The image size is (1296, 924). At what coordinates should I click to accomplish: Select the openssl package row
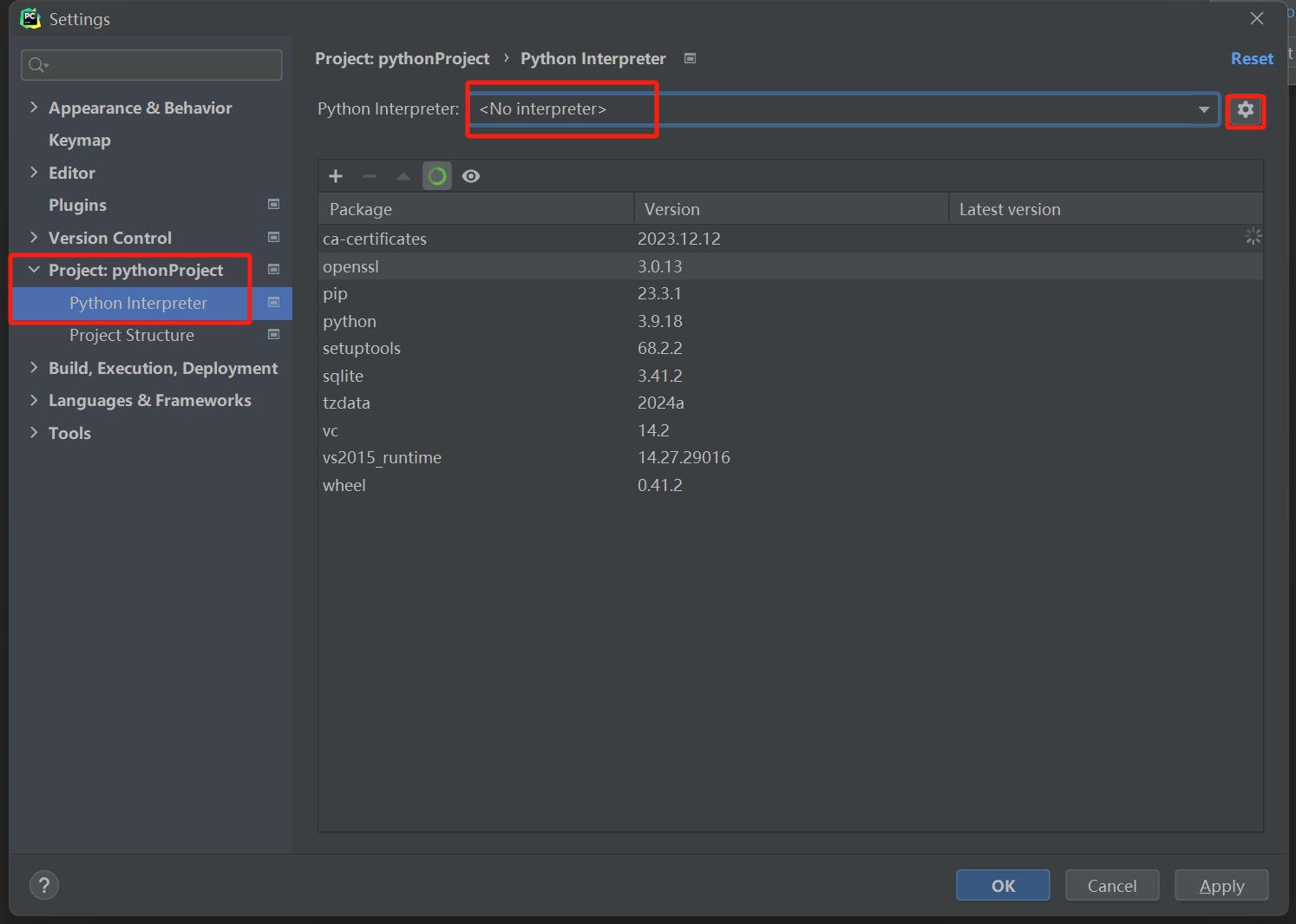790,266
